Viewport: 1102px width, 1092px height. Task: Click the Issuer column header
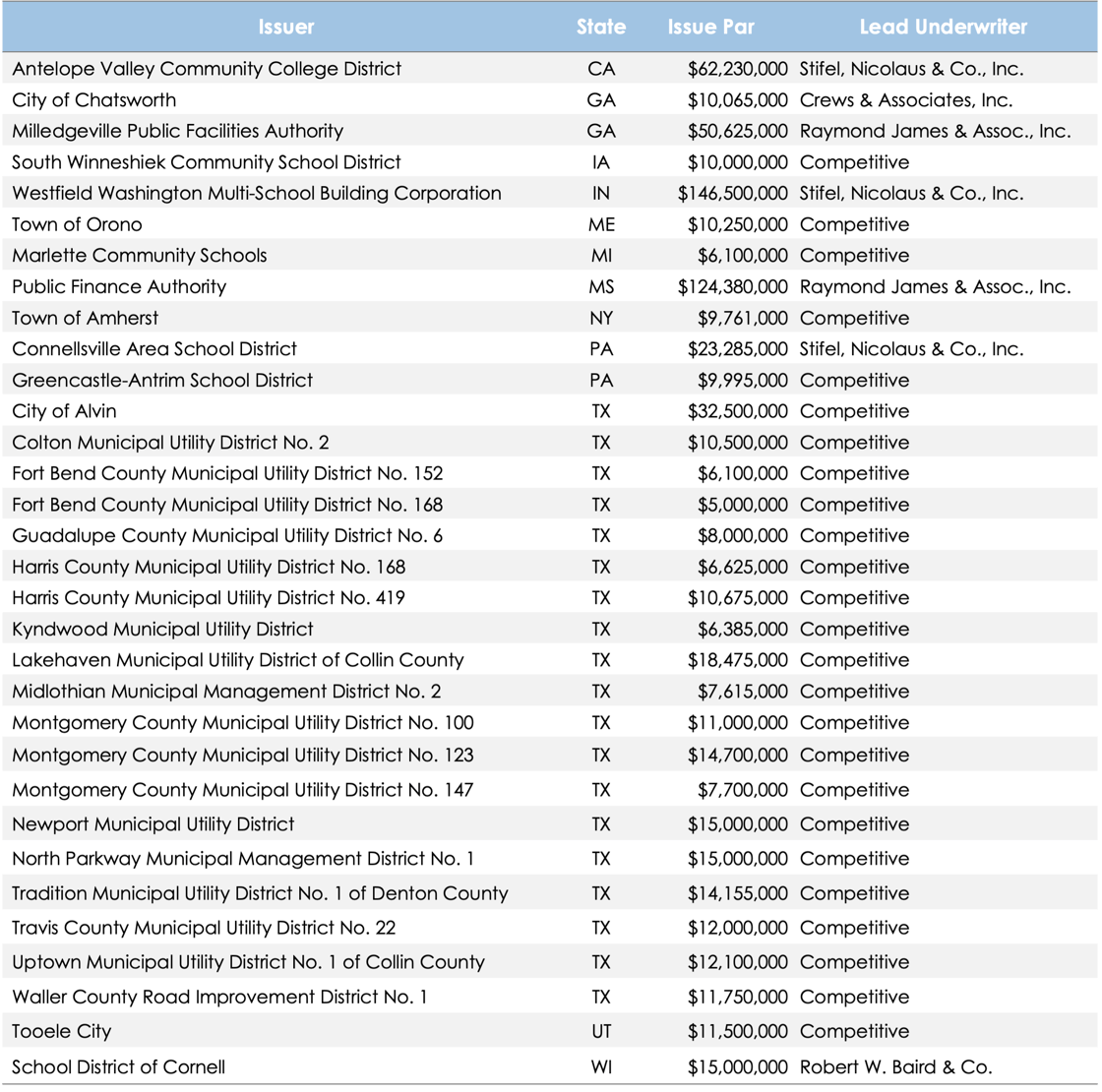[x=285, y=27]
